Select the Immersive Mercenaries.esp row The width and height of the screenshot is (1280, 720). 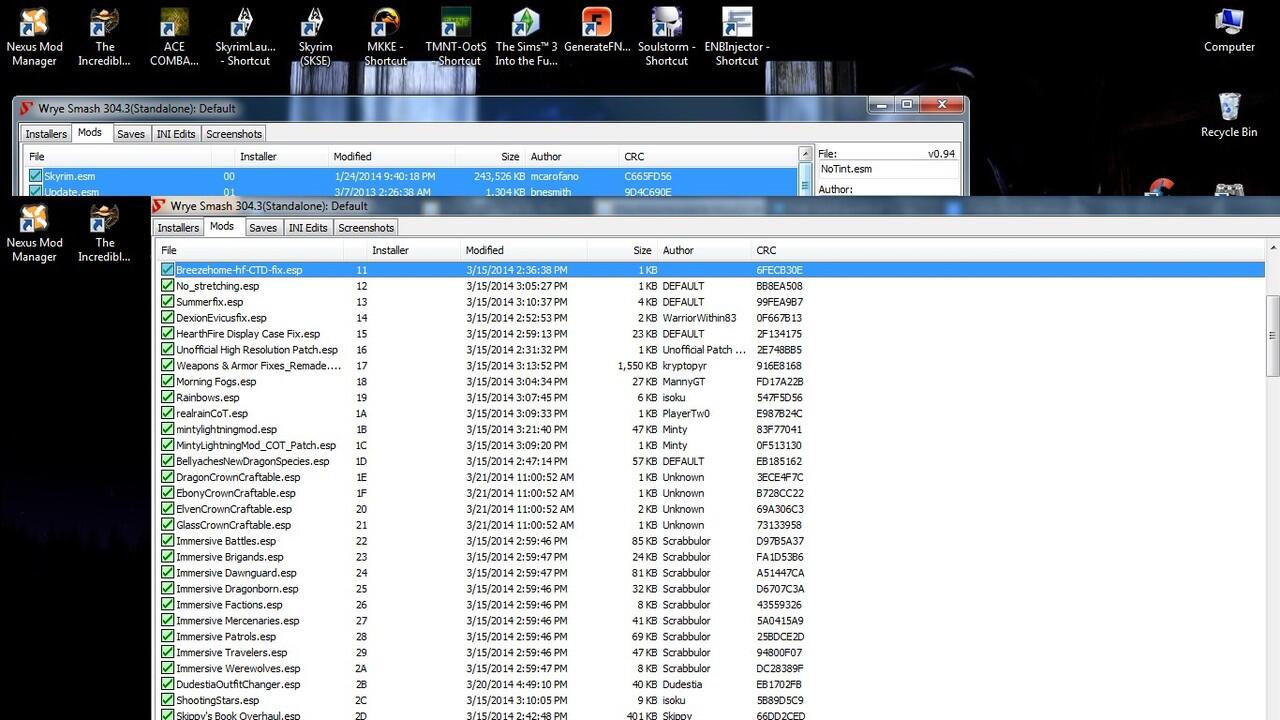click(710, 620)
